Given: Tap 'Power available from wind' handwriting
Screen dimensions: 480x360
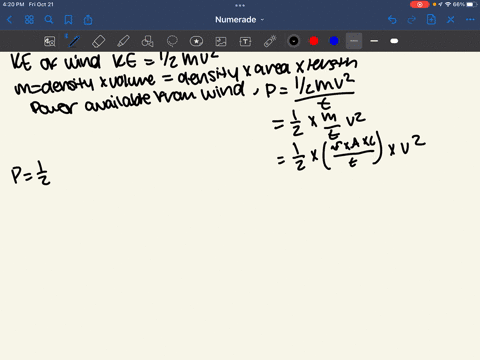Looking at the screenshot, I should (x=138, y=99).
